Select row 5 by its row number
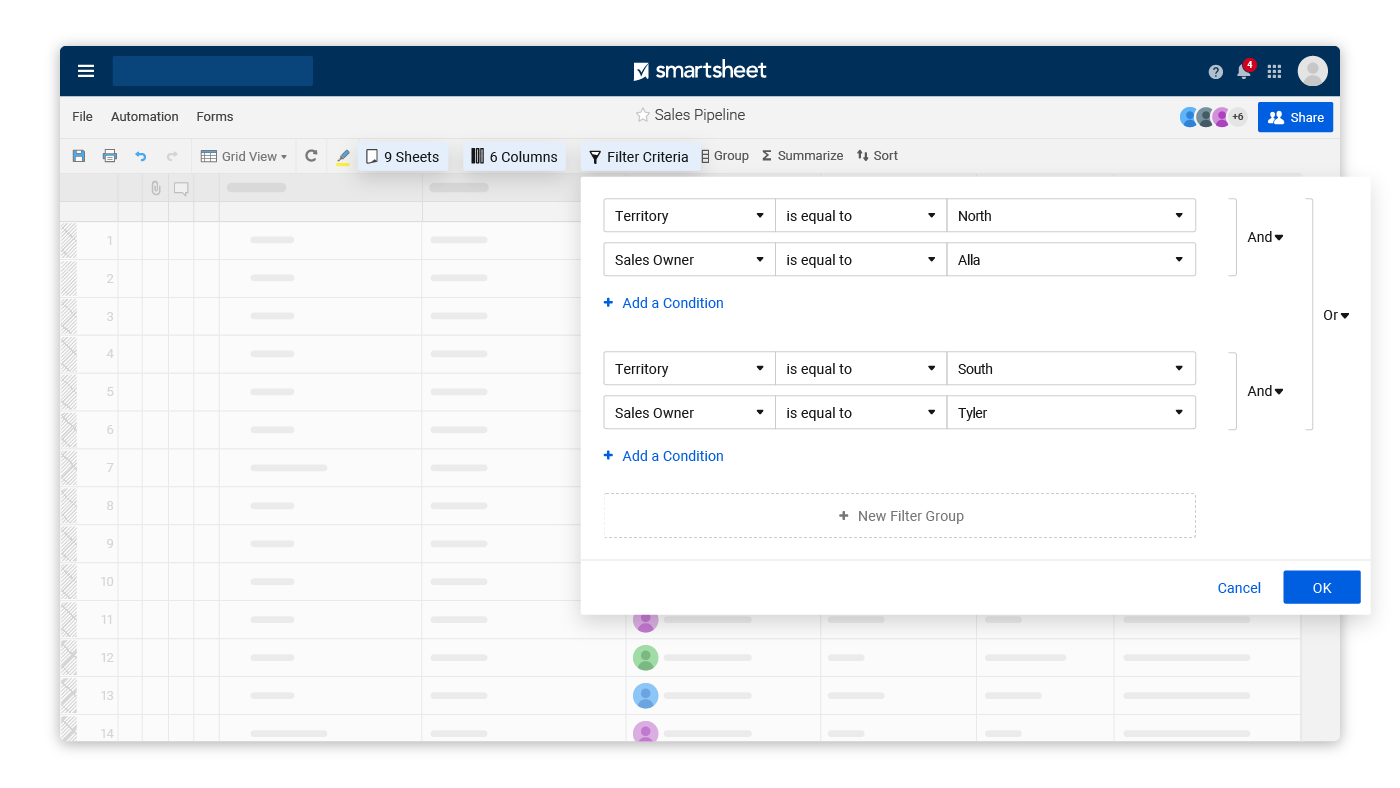The image size is (1400, 788). 110,391
